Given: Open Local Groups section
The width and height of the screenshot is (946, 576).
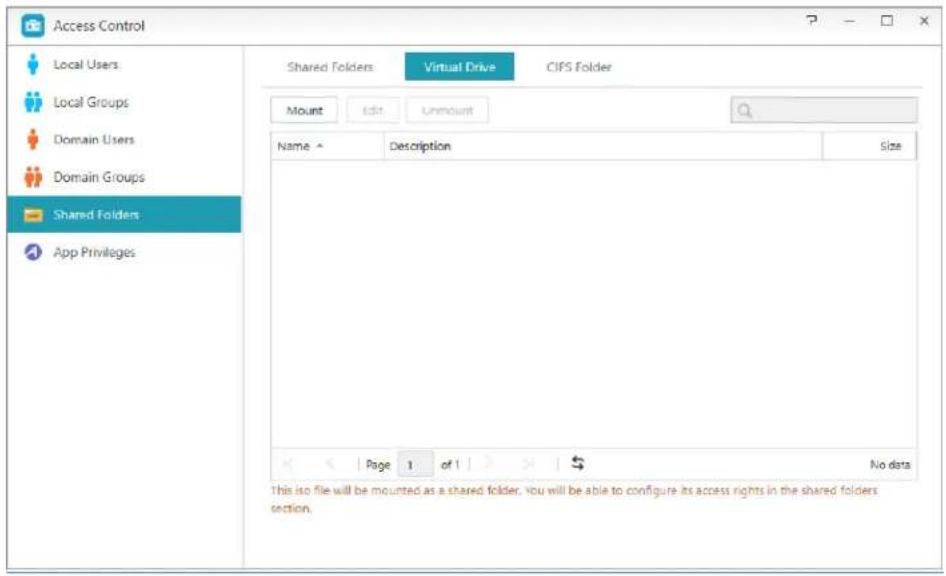Looking at the screenshot, I should coord(124,102).
